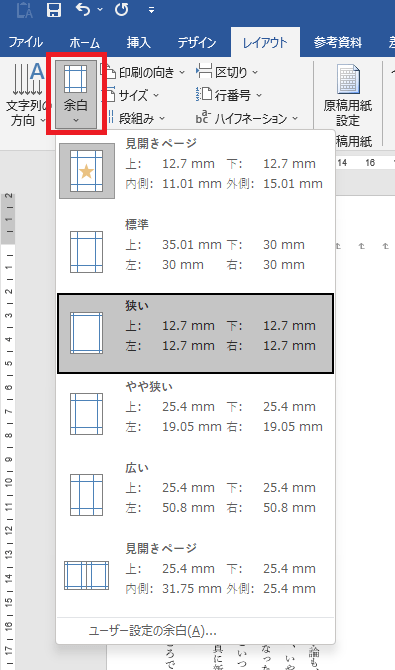Click the やや狭い margin thumbnail icon
The image size is (395, 670).
point(87,414)
